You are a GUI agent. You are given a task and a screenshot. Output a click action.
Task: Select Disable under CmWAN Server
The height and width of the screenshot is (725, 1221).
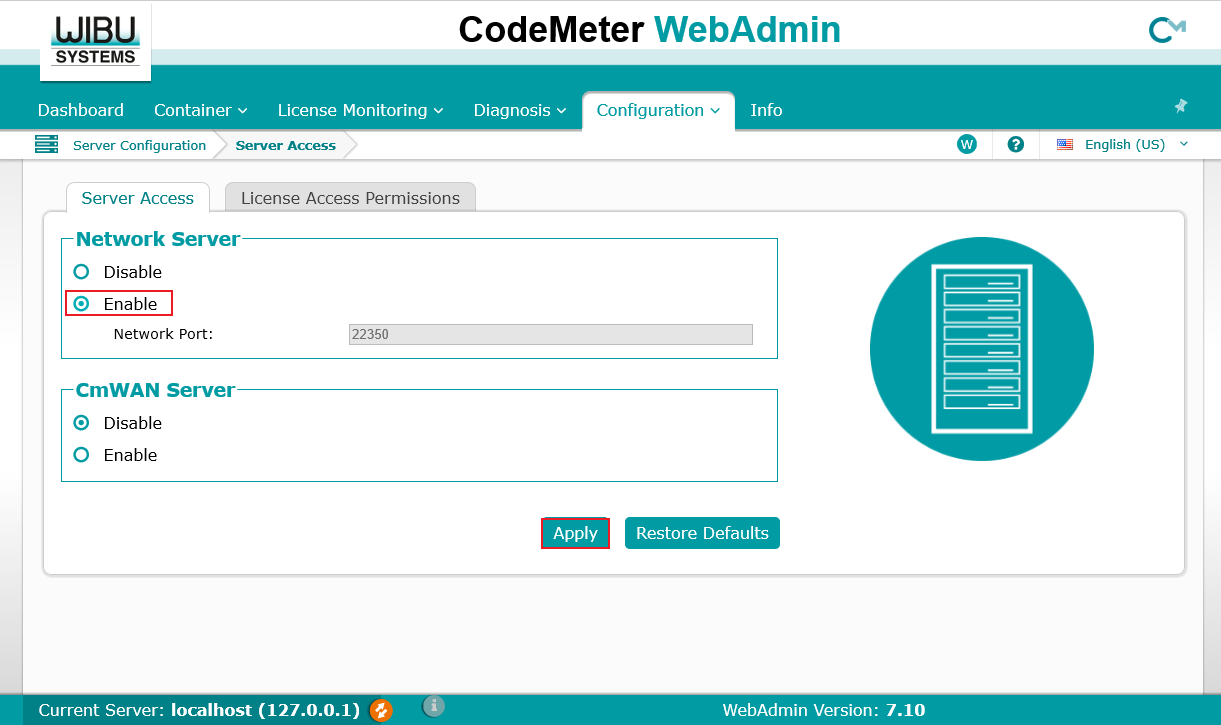coord(82,423)
